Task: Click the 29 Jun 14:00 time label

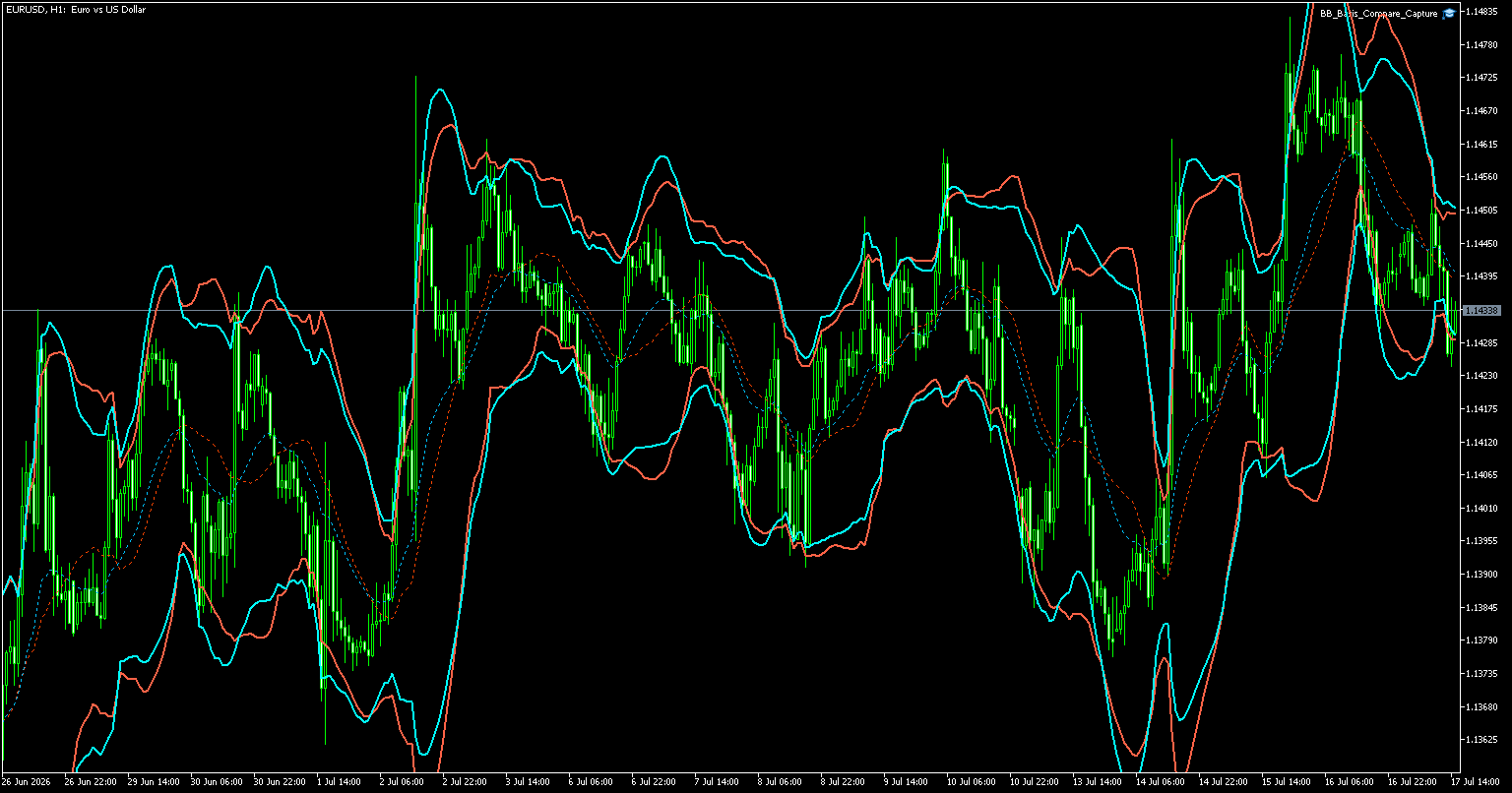Action: click(x=153, y=782)
